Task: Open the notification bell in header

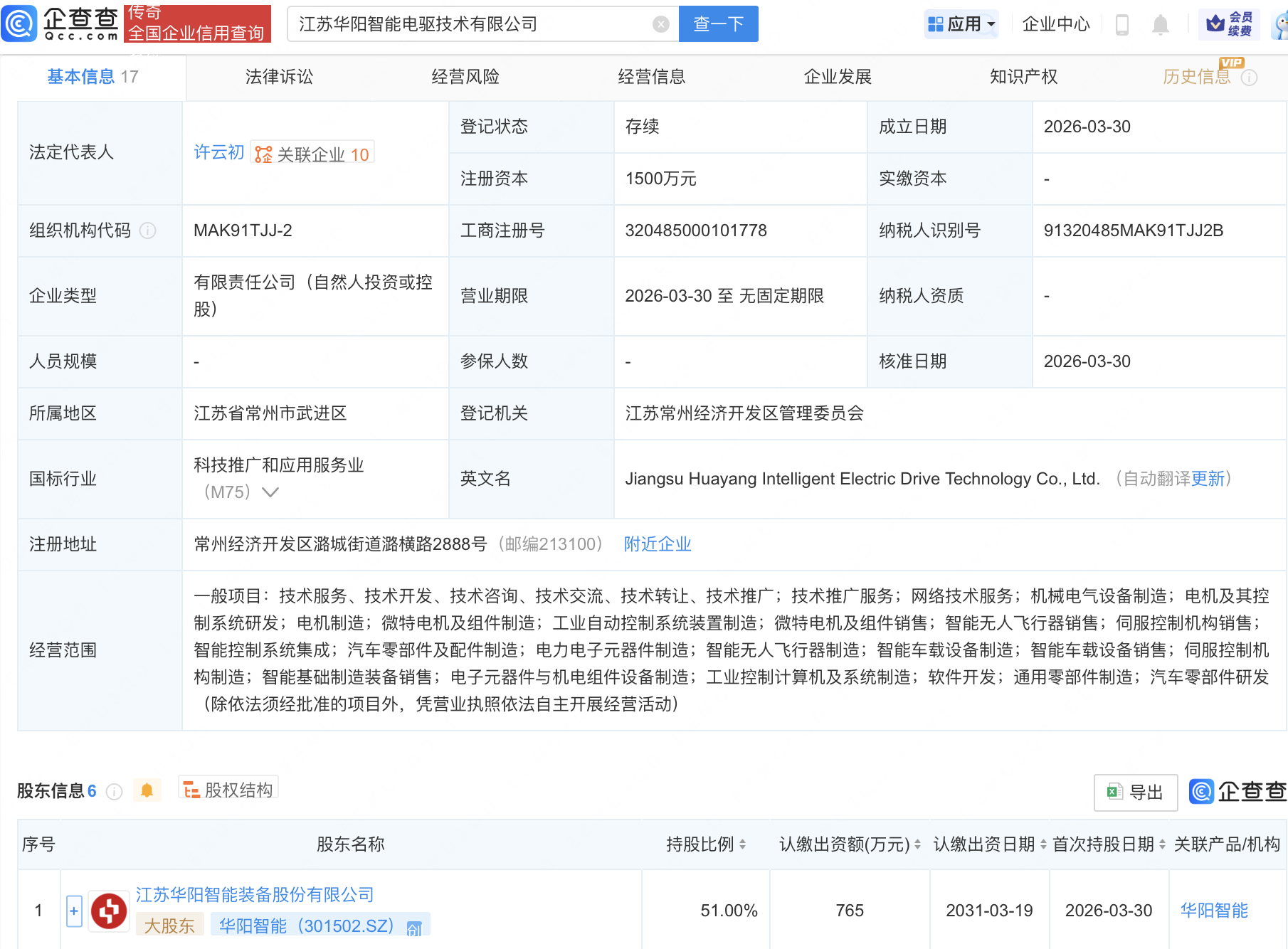Action: point(1160,25)
